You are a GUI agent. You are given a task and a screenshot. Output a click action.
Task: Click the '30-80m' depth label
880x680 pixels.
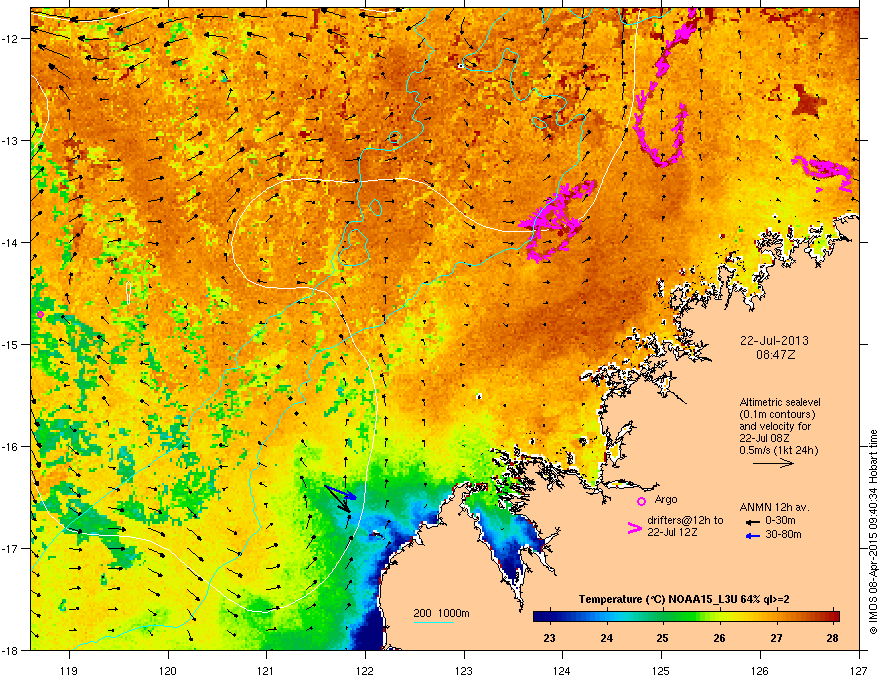(783, 535)
